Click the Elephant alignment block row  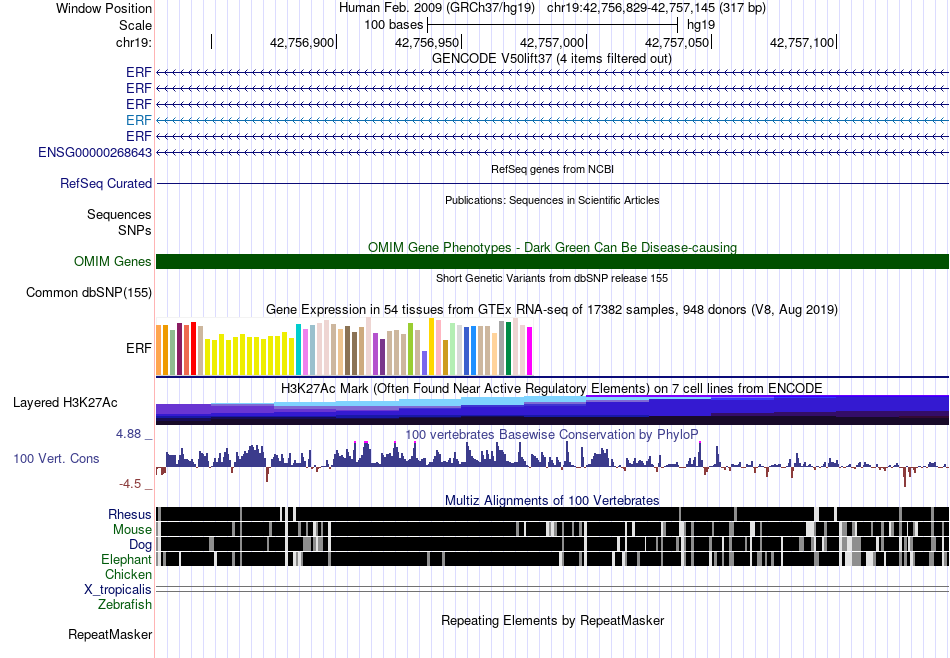pos(552,559)
